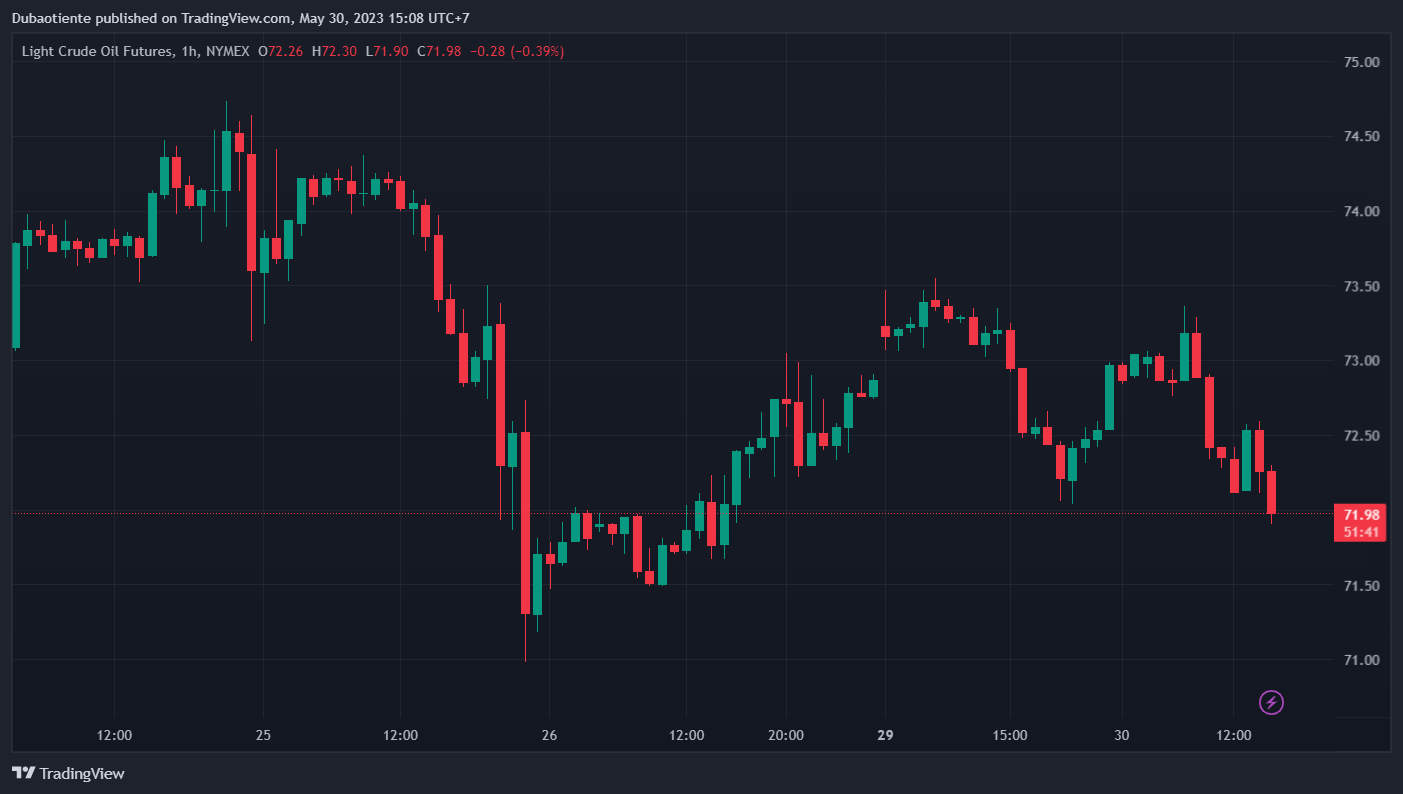
Task: Select the red 71.98 current price label
Action: [1361, 514]
